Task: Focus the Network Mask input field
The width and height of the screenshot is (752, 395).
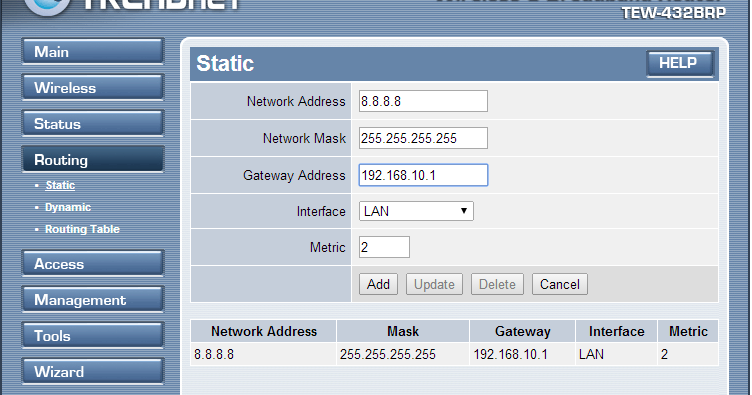Action: (x=423, y=138)
